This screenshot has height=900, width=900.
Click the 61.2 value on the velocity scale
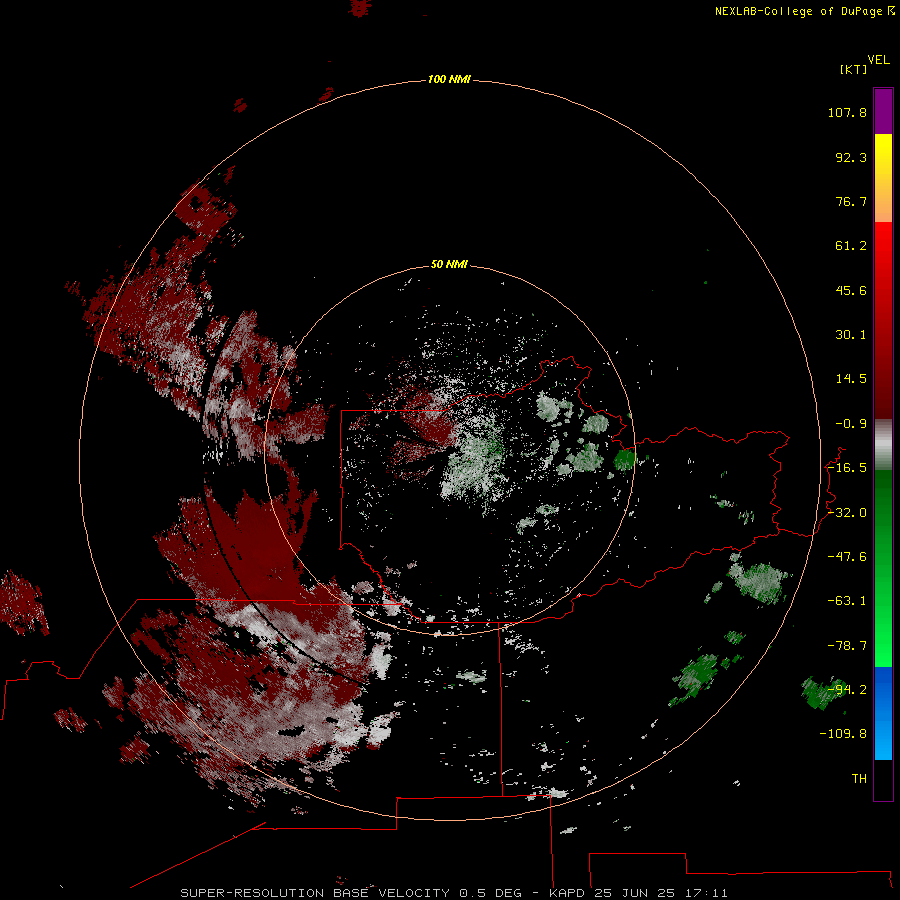tap(851, 246)
